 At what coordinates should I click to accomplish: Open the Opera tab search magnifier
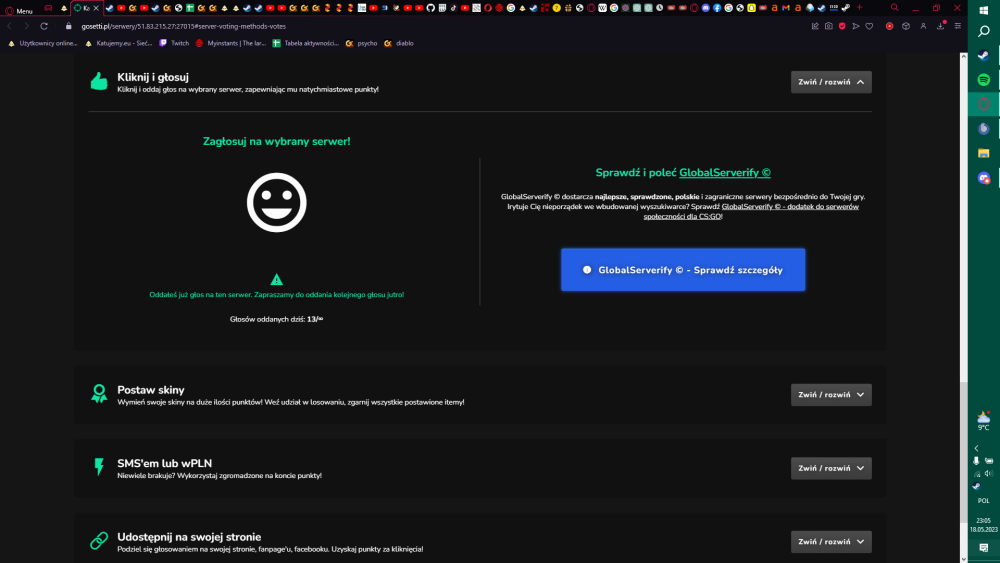click(895, 8)
